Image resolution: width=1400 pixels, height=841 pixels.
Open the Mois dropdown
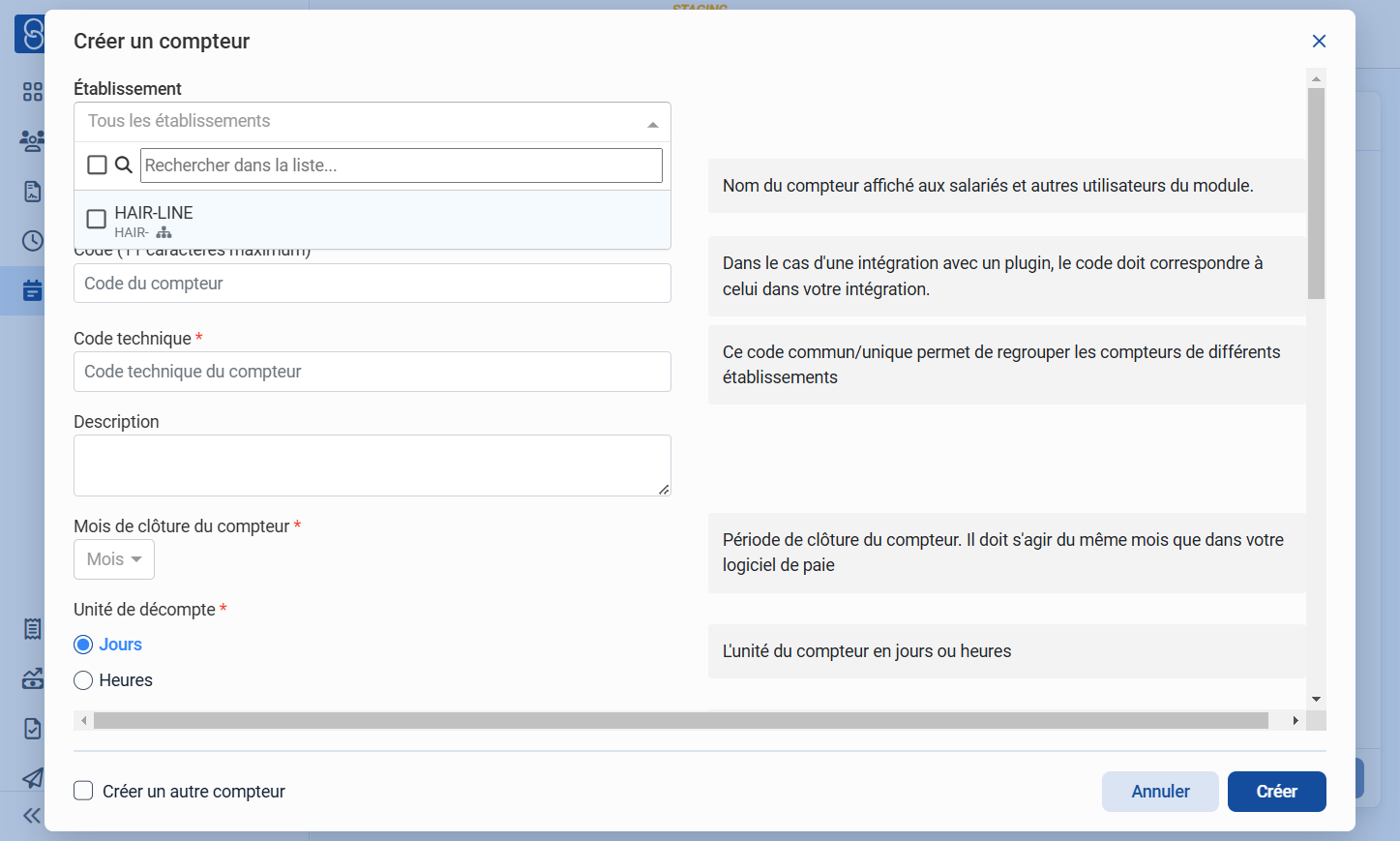coord(114,559)
